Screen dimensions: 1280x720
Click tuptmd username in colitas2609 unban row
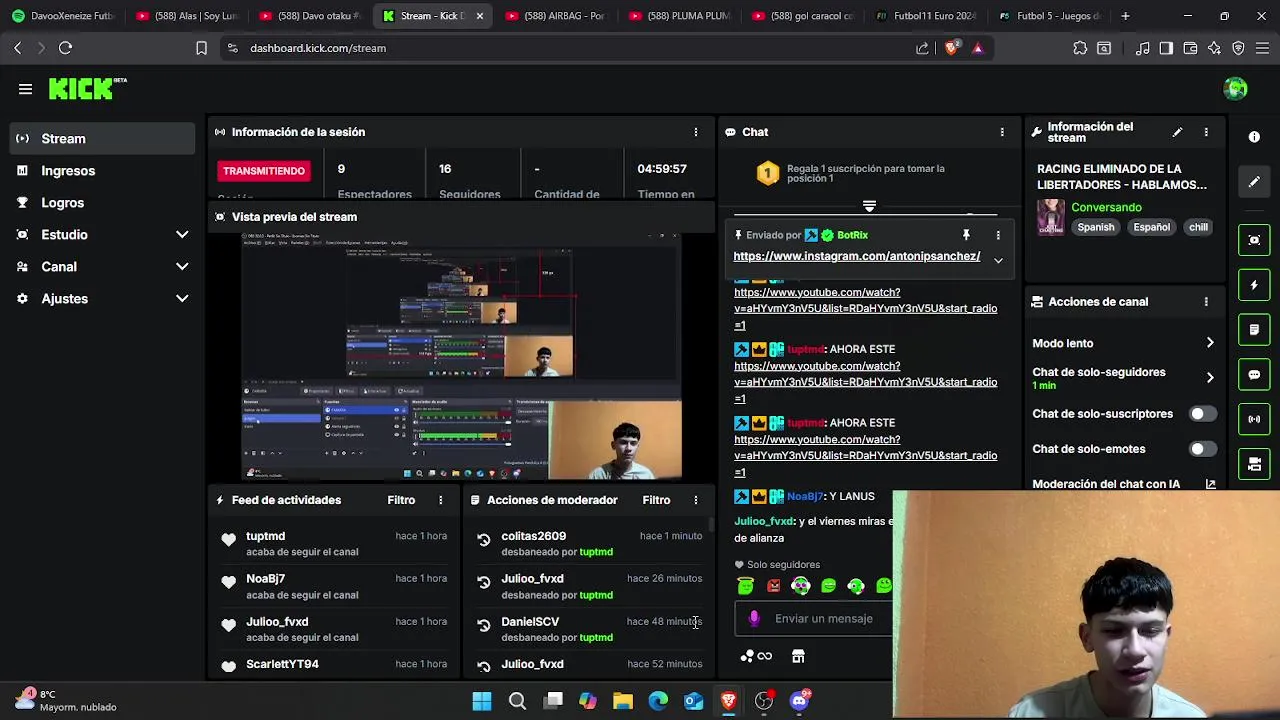(596, 552)
